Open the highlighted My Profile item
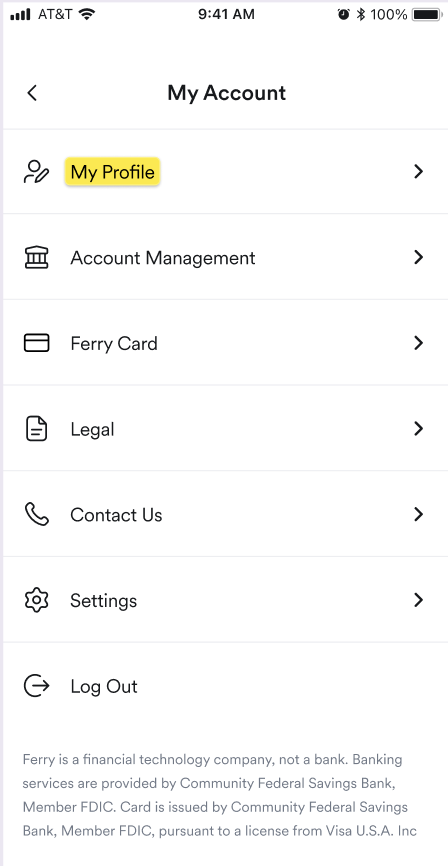Viewport: 448px width, 866px height. [x=113, y=172]
